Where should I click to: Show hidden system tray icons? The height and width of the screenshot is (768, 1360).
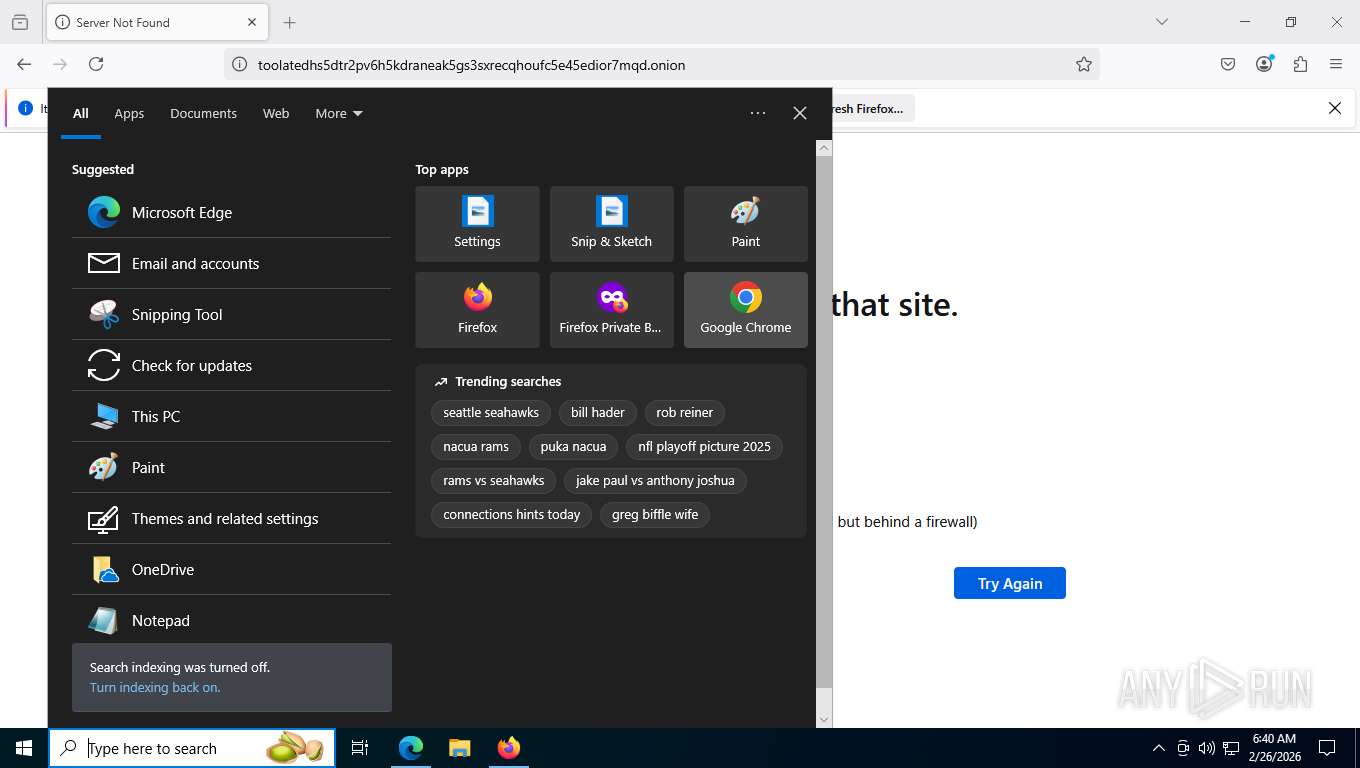[1159, 748]
